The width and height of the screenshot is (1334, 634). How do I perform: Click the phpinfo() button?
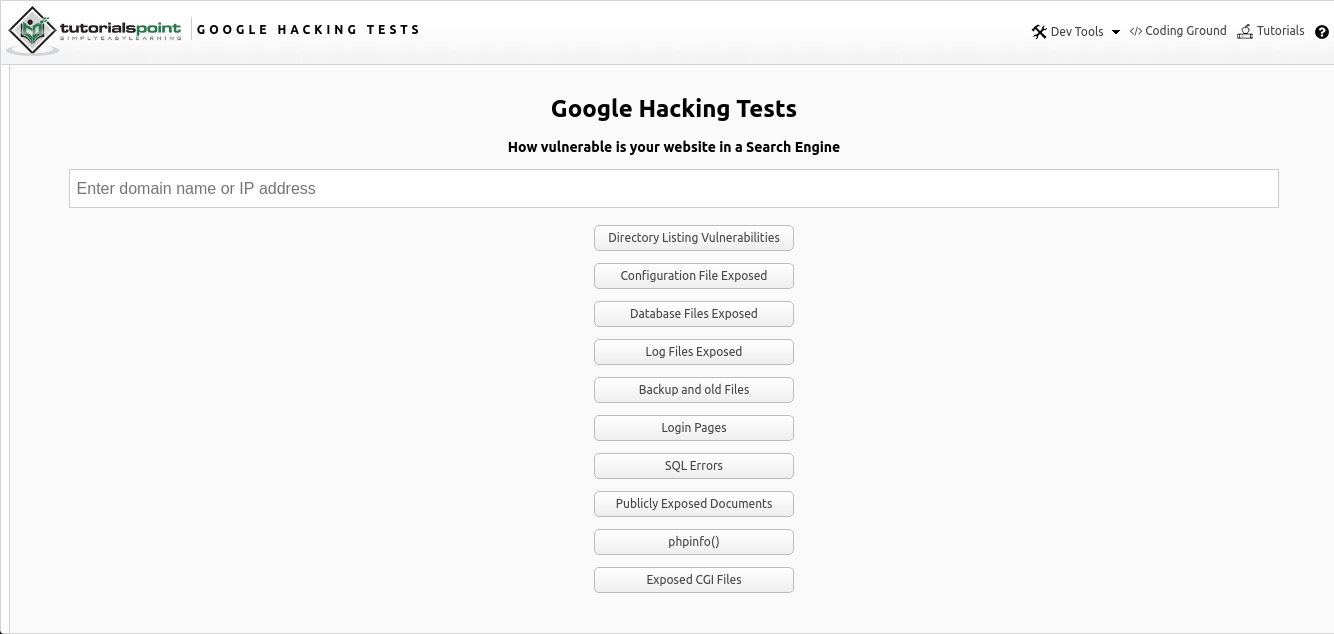pyautogui.click(x=693, y=542)
